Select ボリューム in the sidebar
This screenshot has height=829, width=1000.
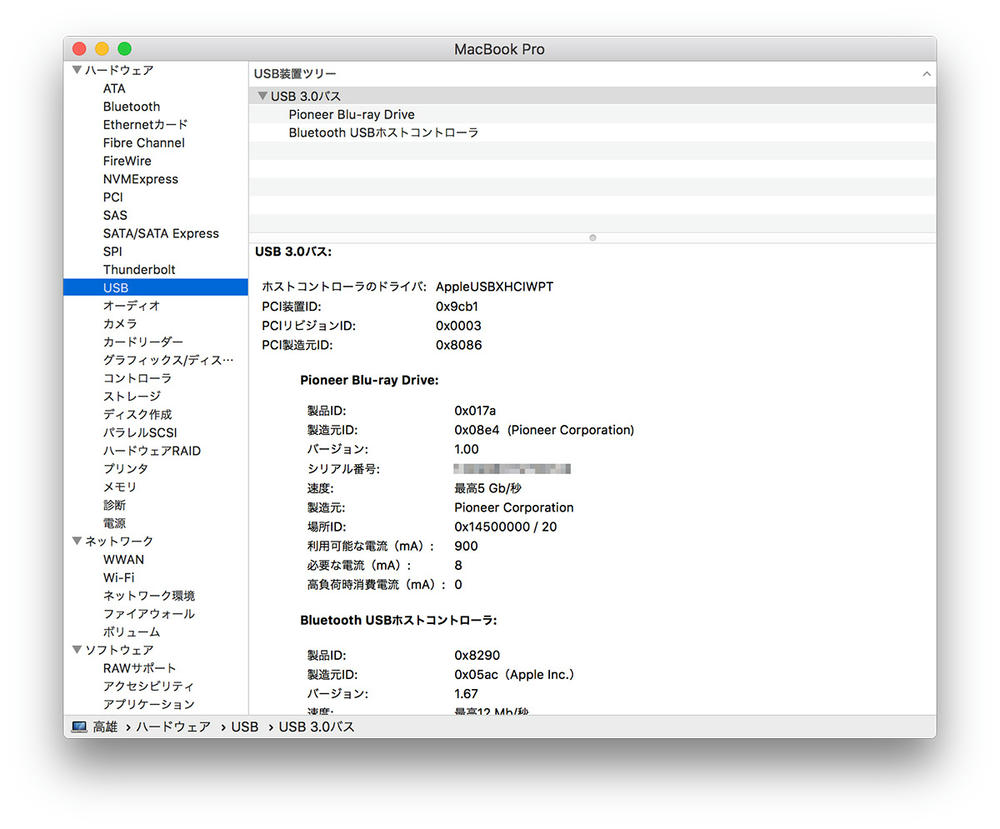[131, 632]
